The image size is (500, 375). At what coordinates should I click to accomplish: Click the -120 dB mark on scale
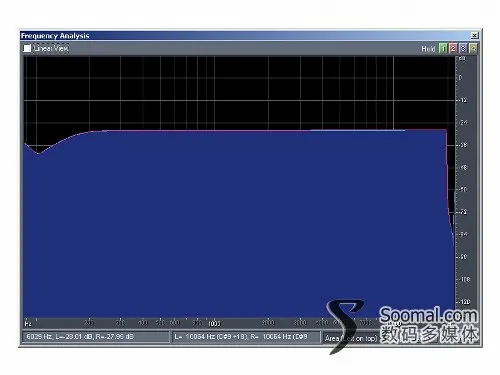[464, 302]
